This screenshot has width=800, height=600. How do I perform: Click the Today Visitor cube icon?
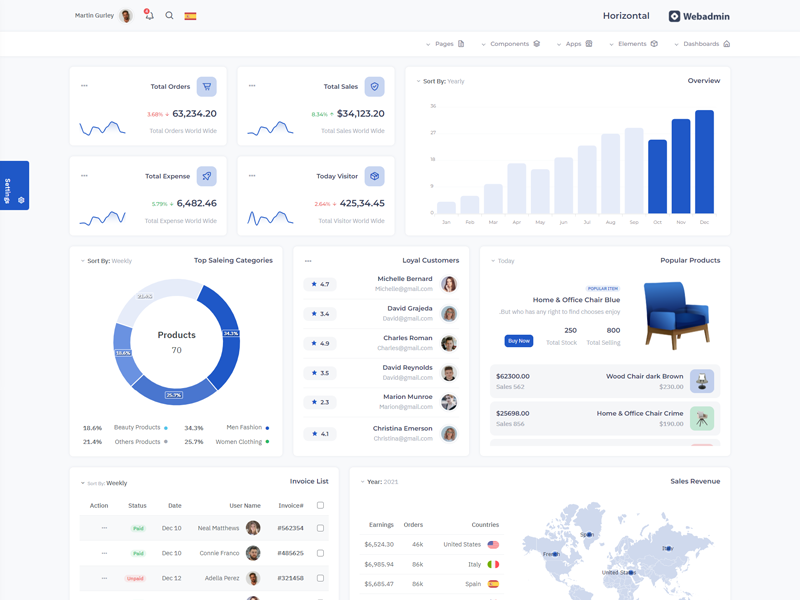tap(374, 176)
